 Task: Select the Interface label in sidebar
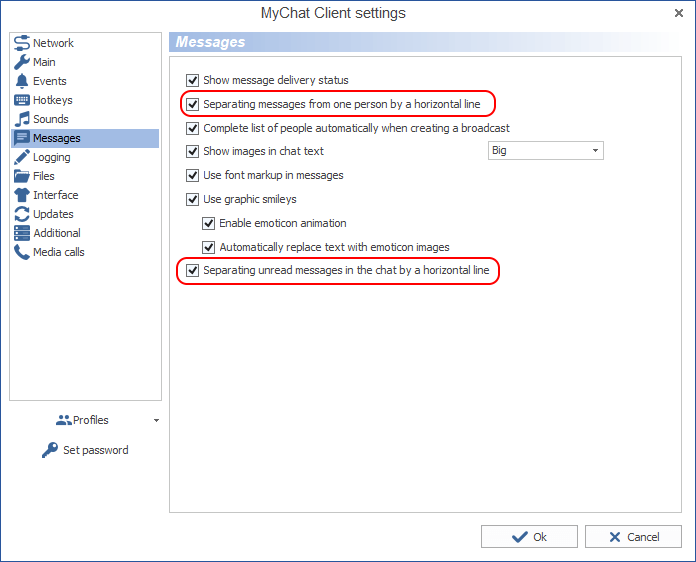point(56,195)
